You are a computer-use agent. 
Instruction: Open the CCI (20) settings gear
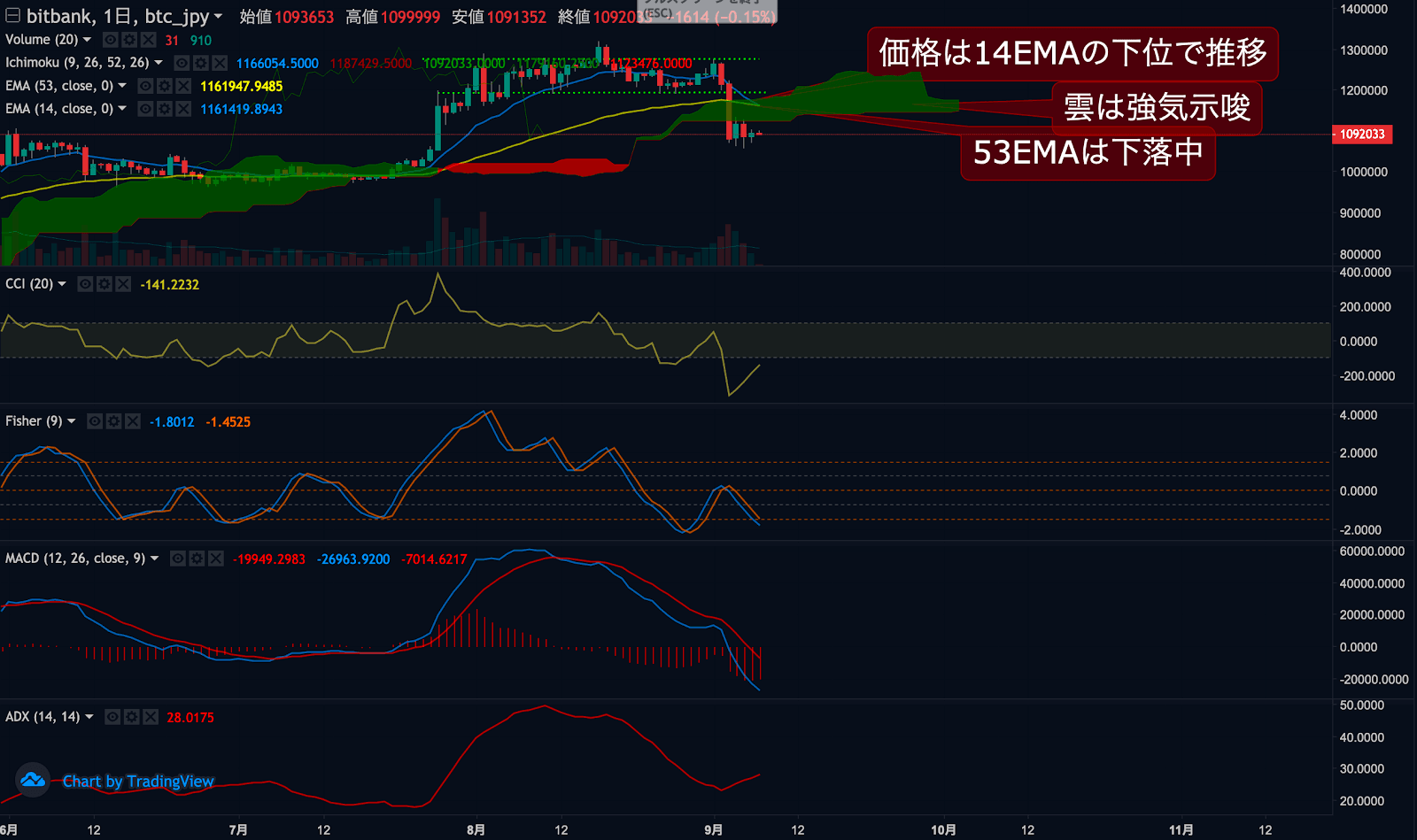point(105,284)
